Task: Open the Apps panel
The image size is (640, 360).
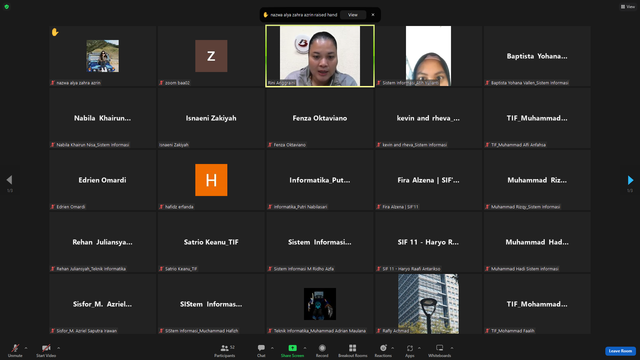Action: (x=410, y=350)
